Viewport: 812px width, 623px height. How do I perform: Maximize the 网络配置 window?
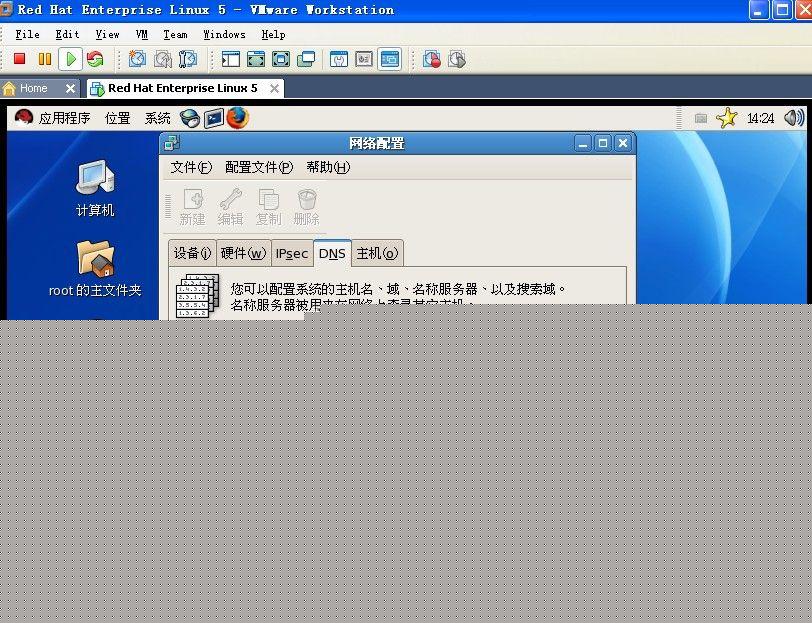point(603,143)
